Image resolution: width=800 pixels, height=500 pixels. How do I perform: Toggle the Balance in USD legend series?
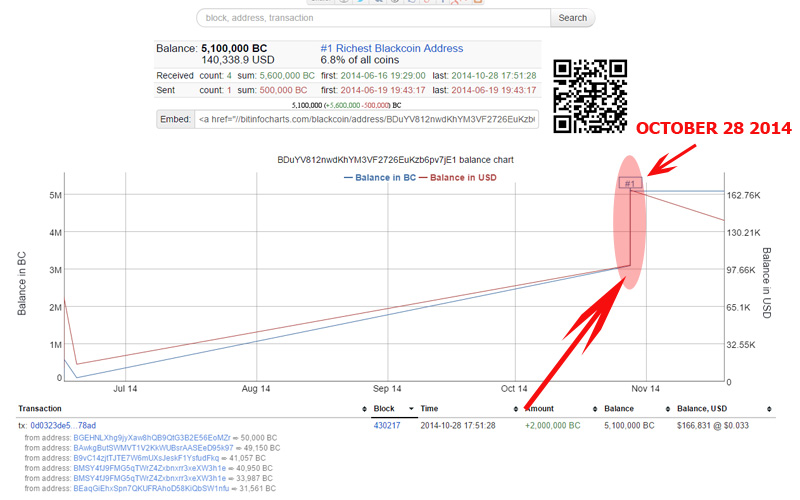coord(458,178)
